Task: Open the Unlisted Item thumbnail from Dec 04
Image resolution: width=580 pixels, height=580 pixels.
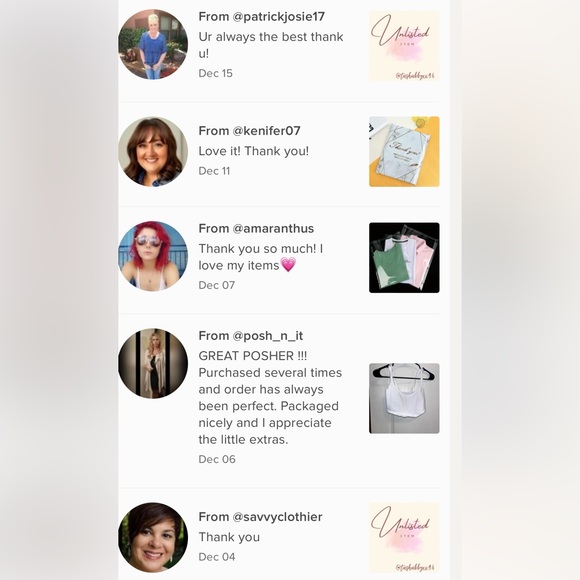Action: (x=404, y=537)
